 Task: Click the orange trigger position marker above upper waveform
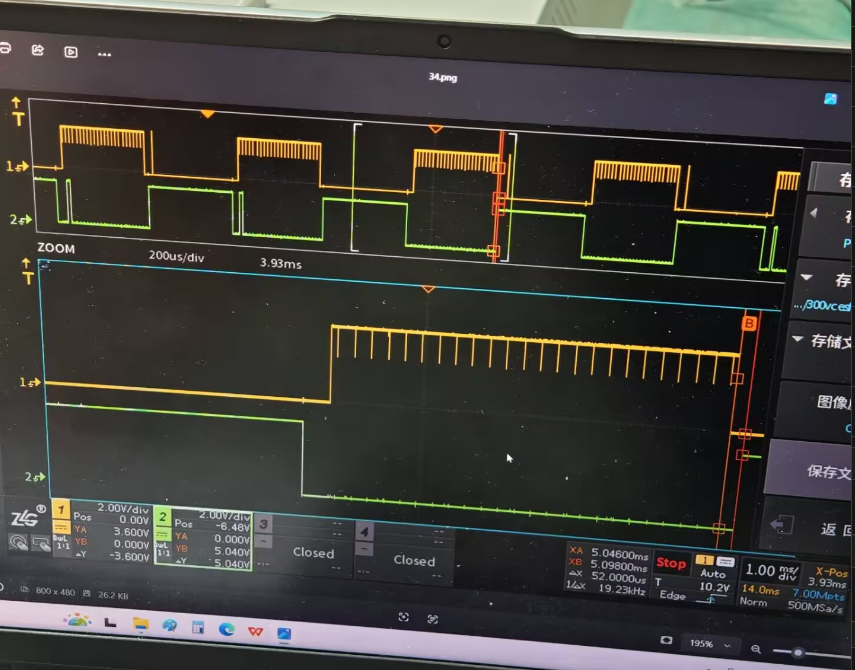coord(207,114)
